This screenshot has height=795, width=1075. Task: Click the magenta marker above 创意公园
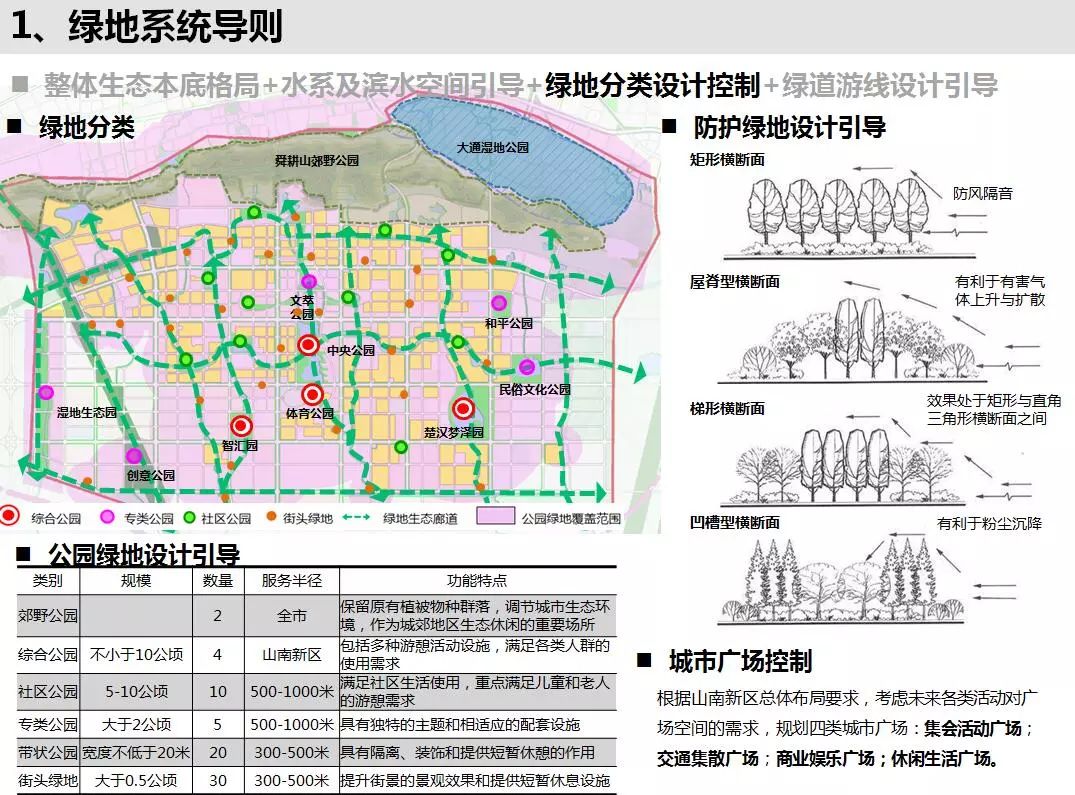pyautogui.click(x=134, y=456)
